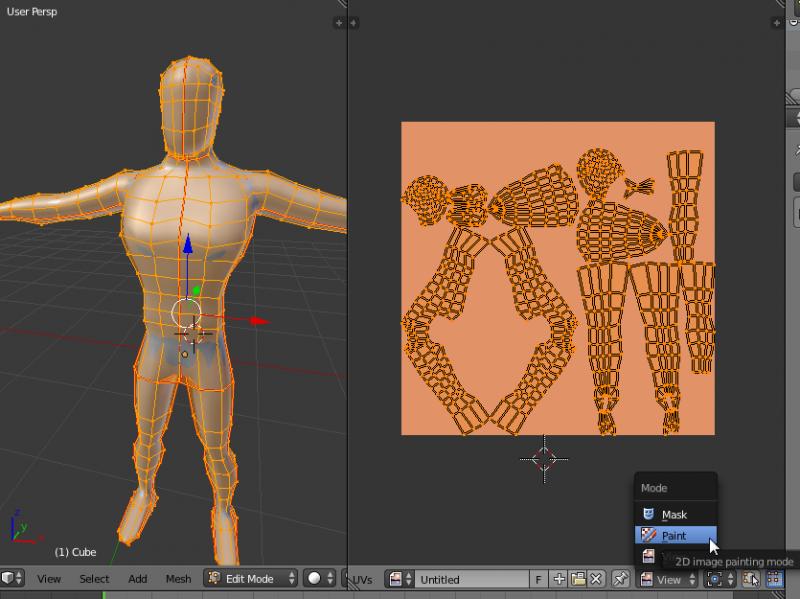The width and height of the screenshot is (800, 599).
Task: Open the 3D viewport editor type selector
Action: [x=12, y=578]
